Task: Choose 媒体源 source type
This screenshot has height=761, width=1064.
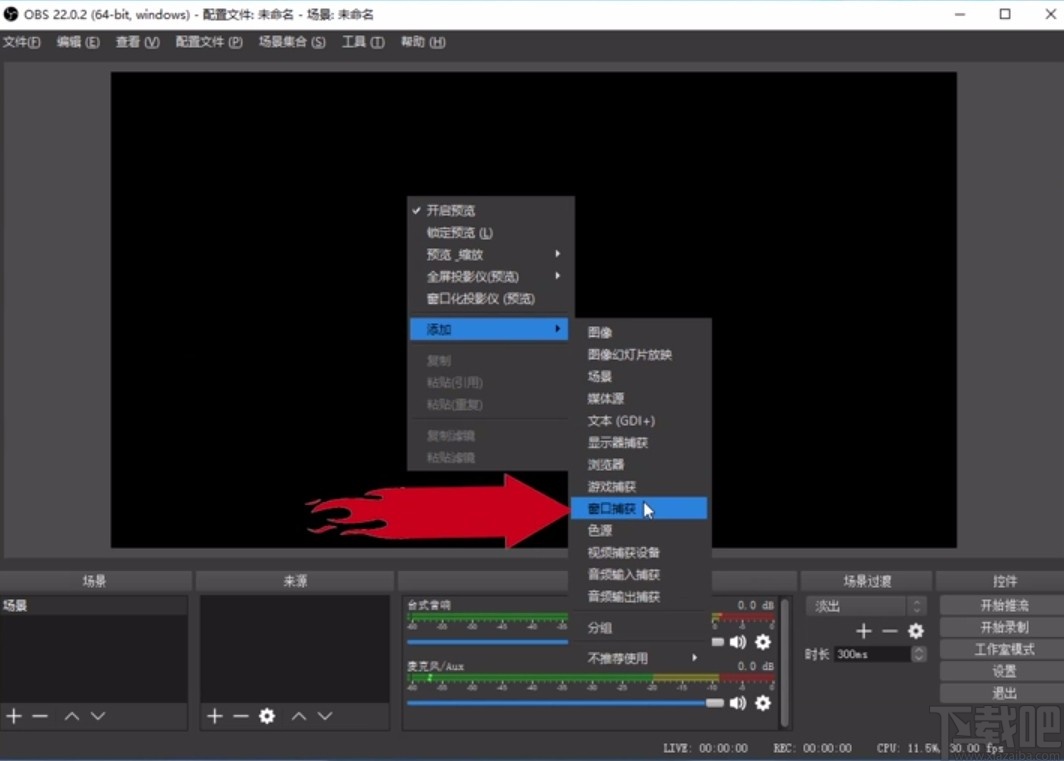Action: point(641,398)
